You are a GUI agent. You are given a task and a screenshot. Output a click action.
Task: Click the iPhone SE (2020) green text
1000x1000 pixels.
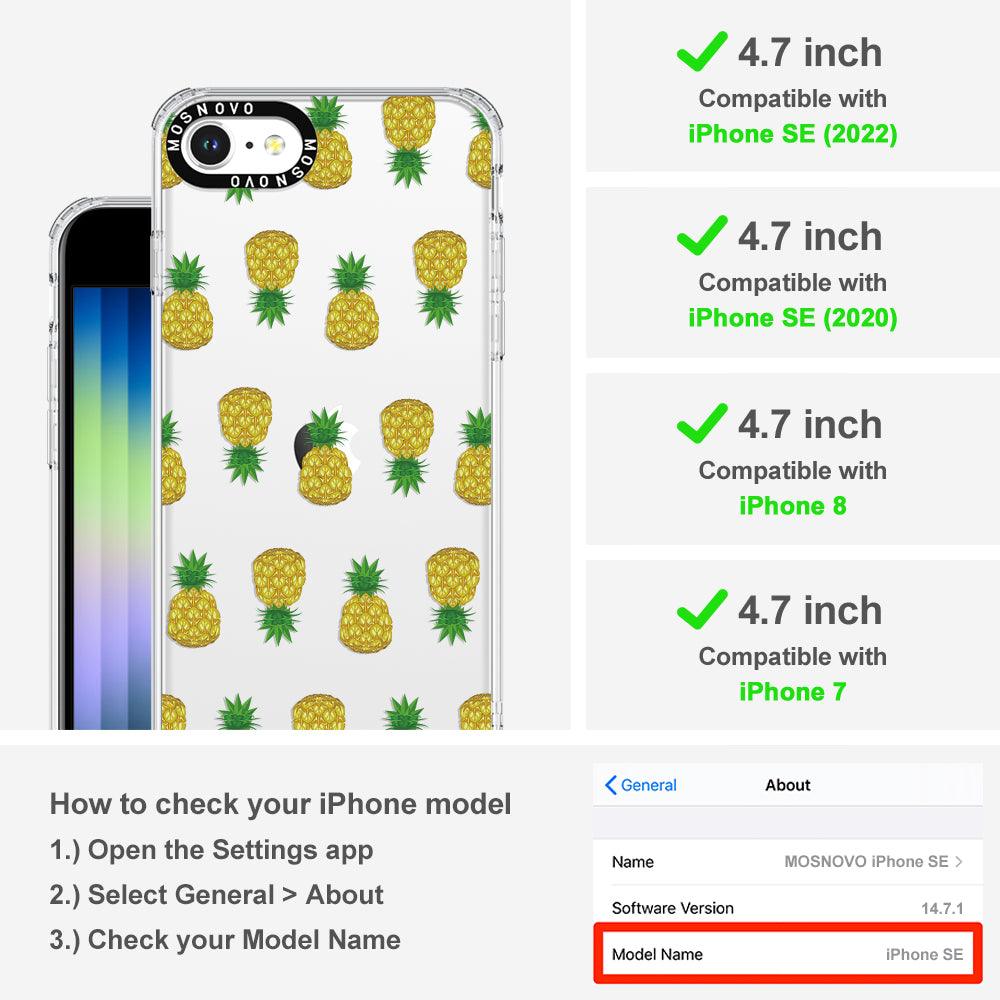(793, 318)
